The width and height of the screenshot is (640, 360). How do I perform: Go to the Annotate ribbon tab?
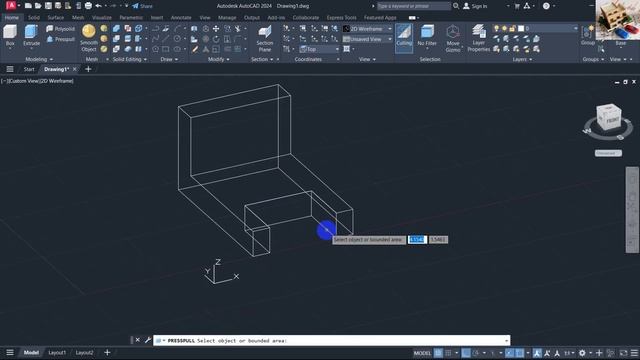[181, 18]
